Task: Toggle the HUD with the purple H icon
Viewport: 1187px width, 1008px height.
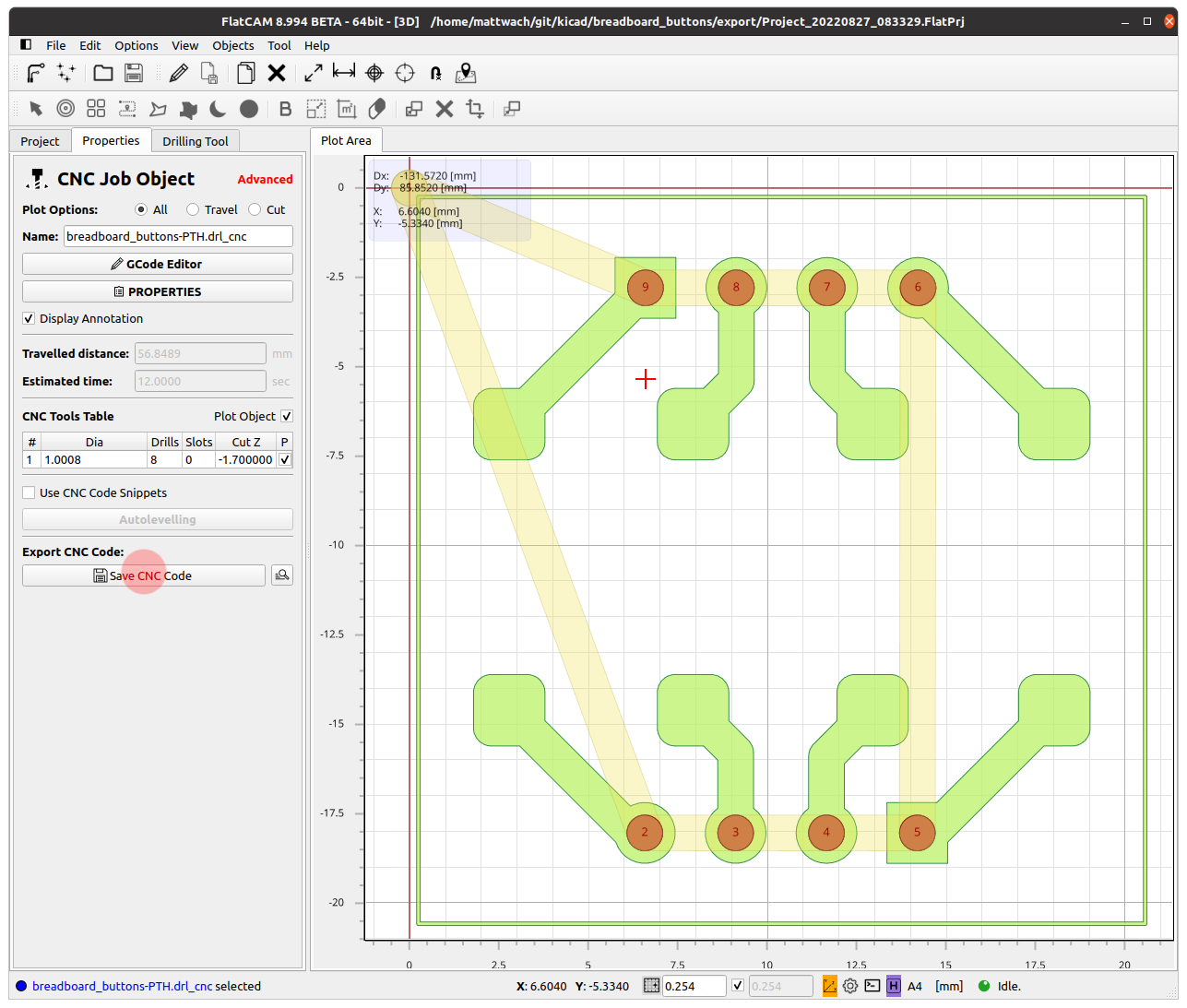Action: [x=893, y=986]
